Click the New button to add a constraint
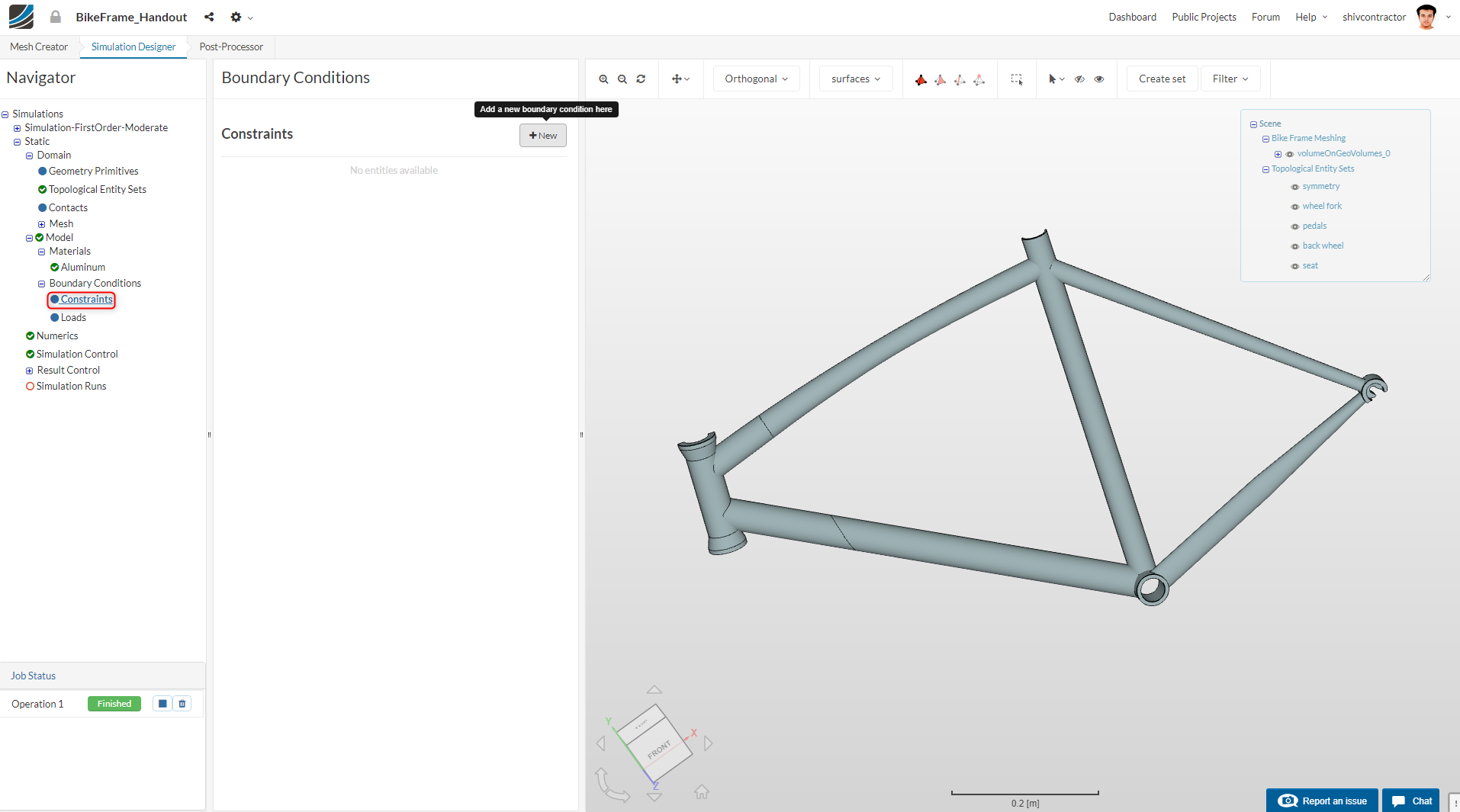 [542, 135]
